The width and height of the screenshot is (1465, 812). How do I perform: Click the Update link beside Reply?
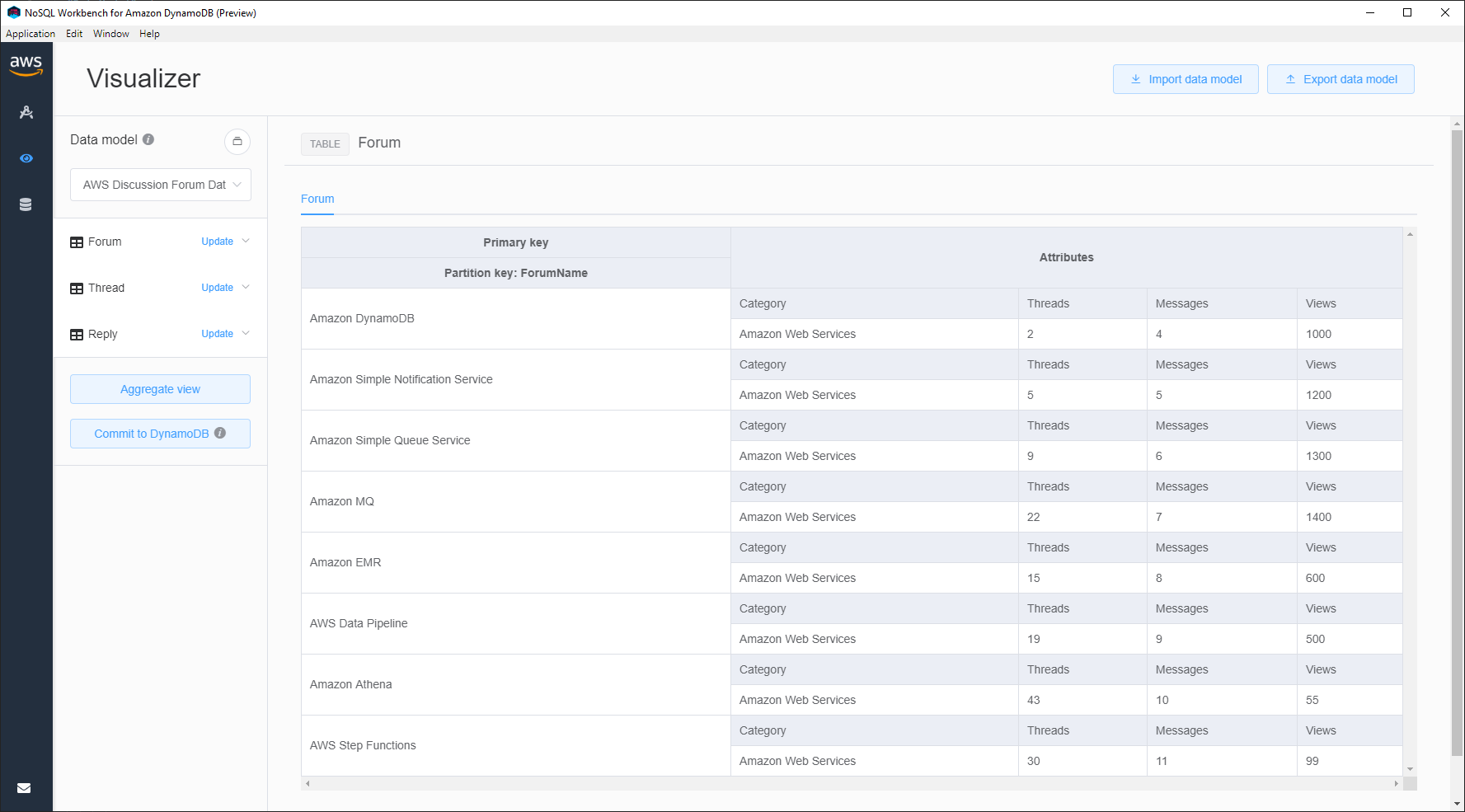(x=215, y=334)
